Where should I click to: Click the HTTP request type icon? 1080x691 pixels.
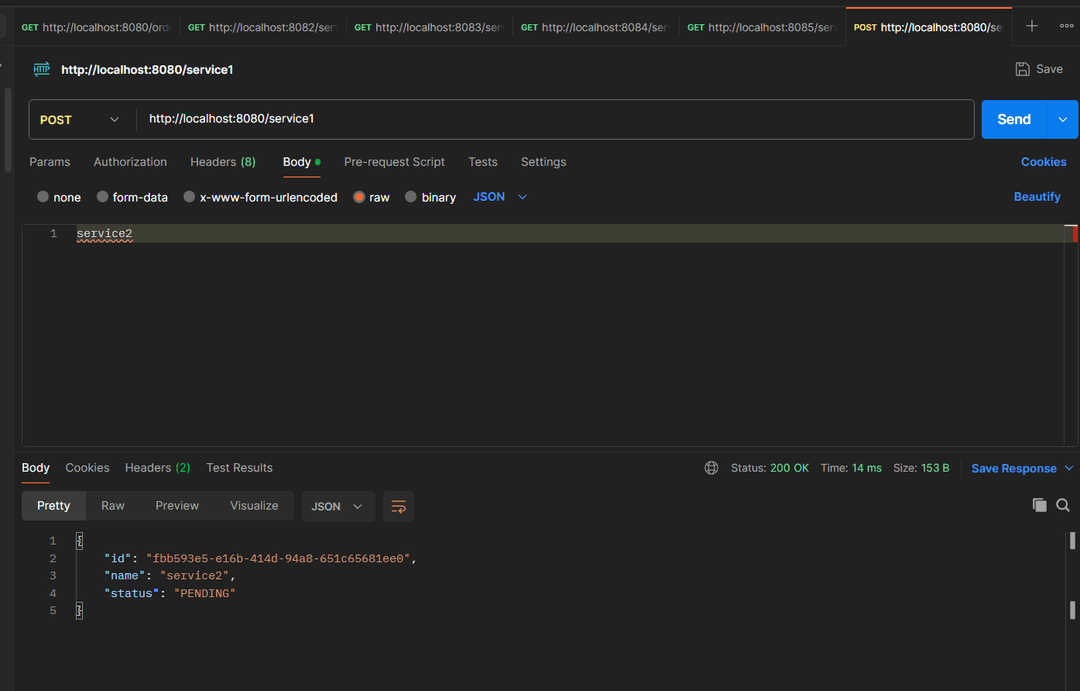(41, 69)
